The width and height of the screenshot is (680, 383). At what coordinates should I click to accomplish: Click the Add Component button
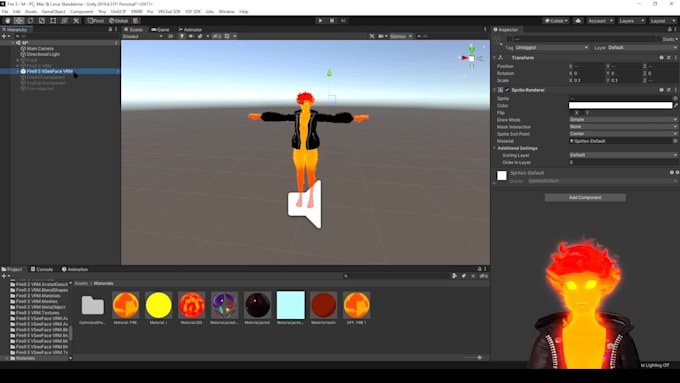click(x=585, y=197)
